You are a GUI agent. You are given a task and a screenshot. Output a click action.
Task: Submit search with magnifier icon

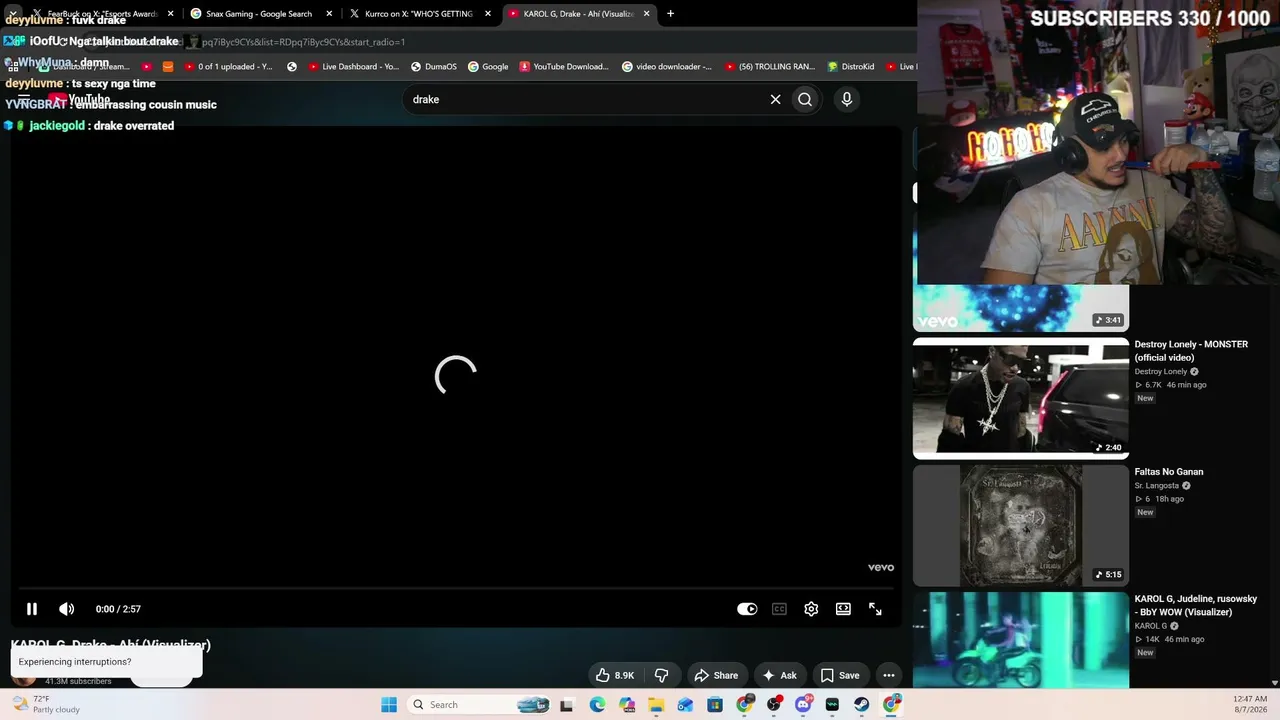click(x=805, y=99)
